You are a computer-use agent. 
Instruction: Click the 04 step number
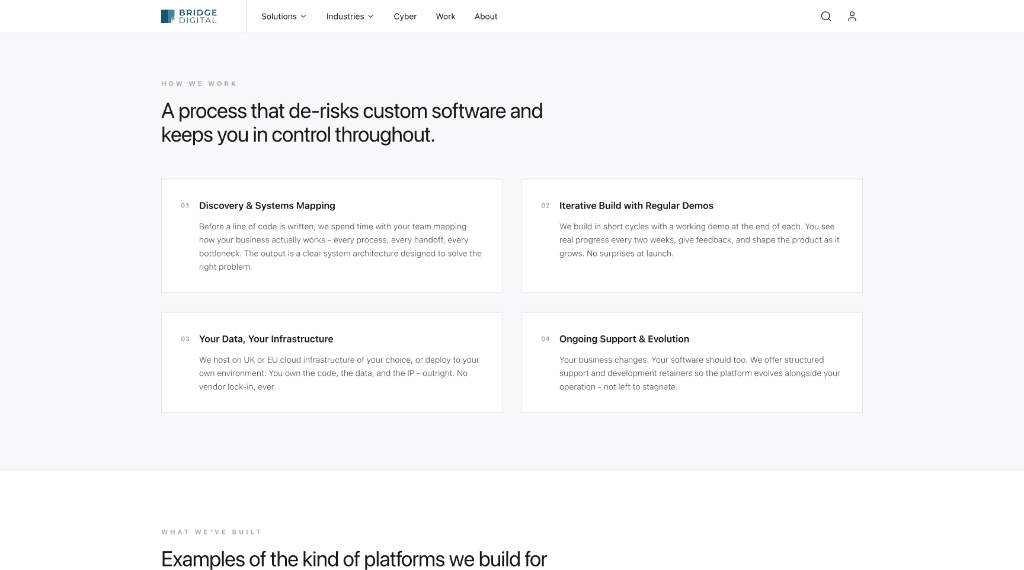[545, 339]
